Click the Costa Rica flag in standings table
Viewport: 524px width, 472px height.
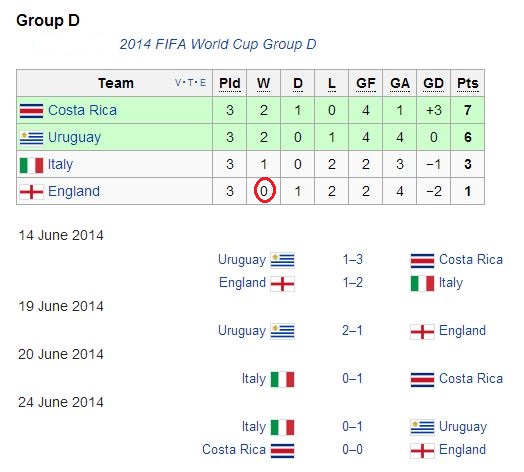31,111
